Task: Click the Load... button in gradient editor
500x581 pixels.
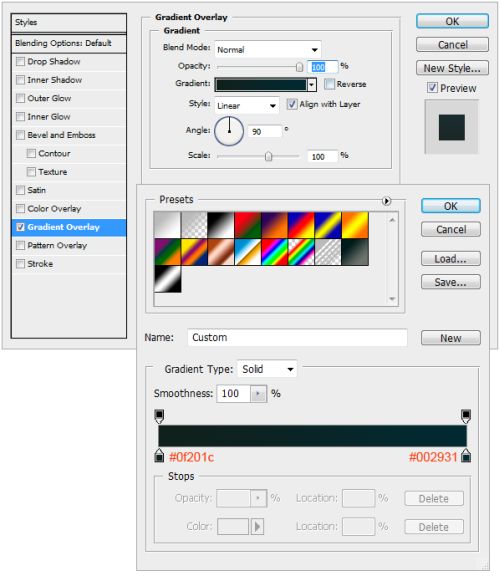Action: coord(451,259)
